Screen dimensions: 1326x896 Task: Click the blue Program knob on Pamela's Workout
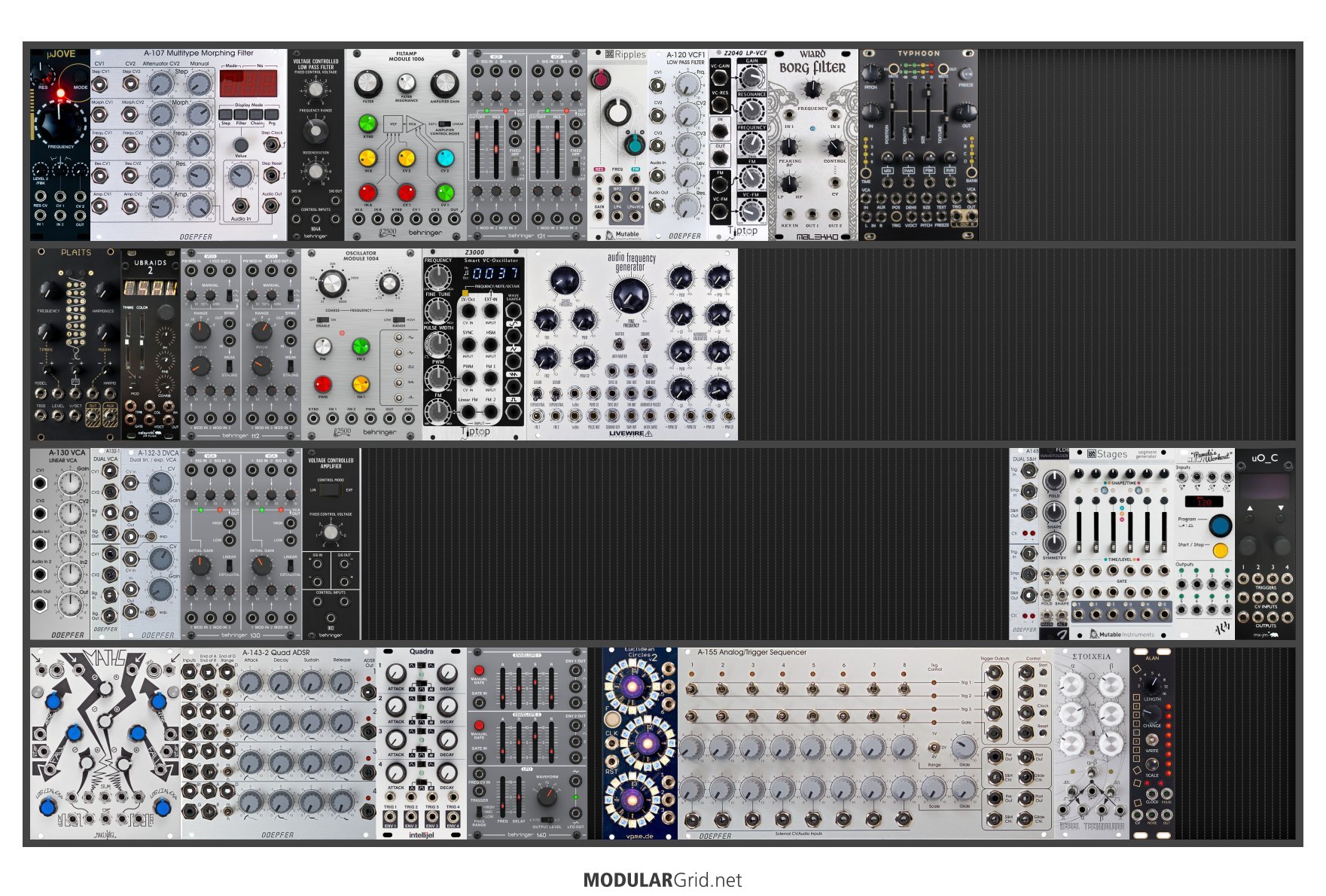[x=1220, y=525]
